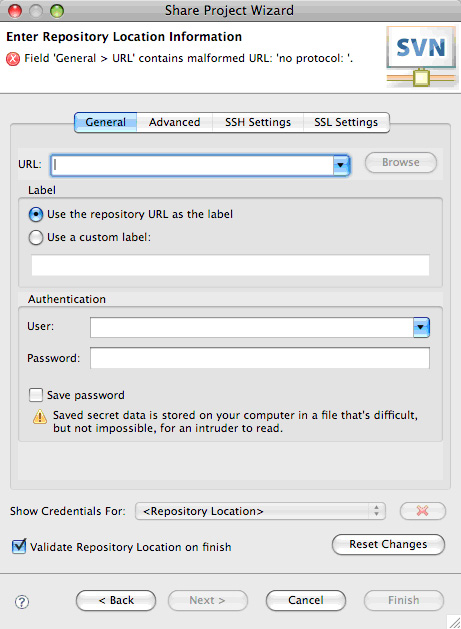Close the wizard with red window button
The width and height of the screenshot is (461, 629).
pos(15,11)
